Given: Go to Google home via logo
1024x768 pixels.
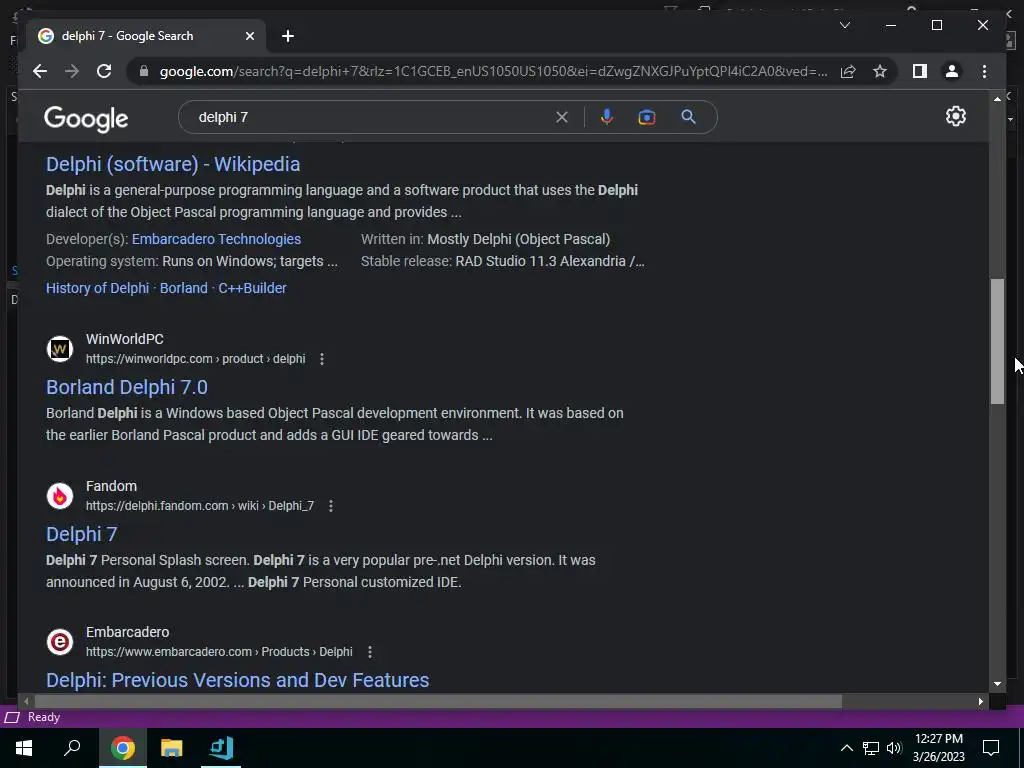Looking at the screenshot, I should pyautogui.click(x=86, y=119).
